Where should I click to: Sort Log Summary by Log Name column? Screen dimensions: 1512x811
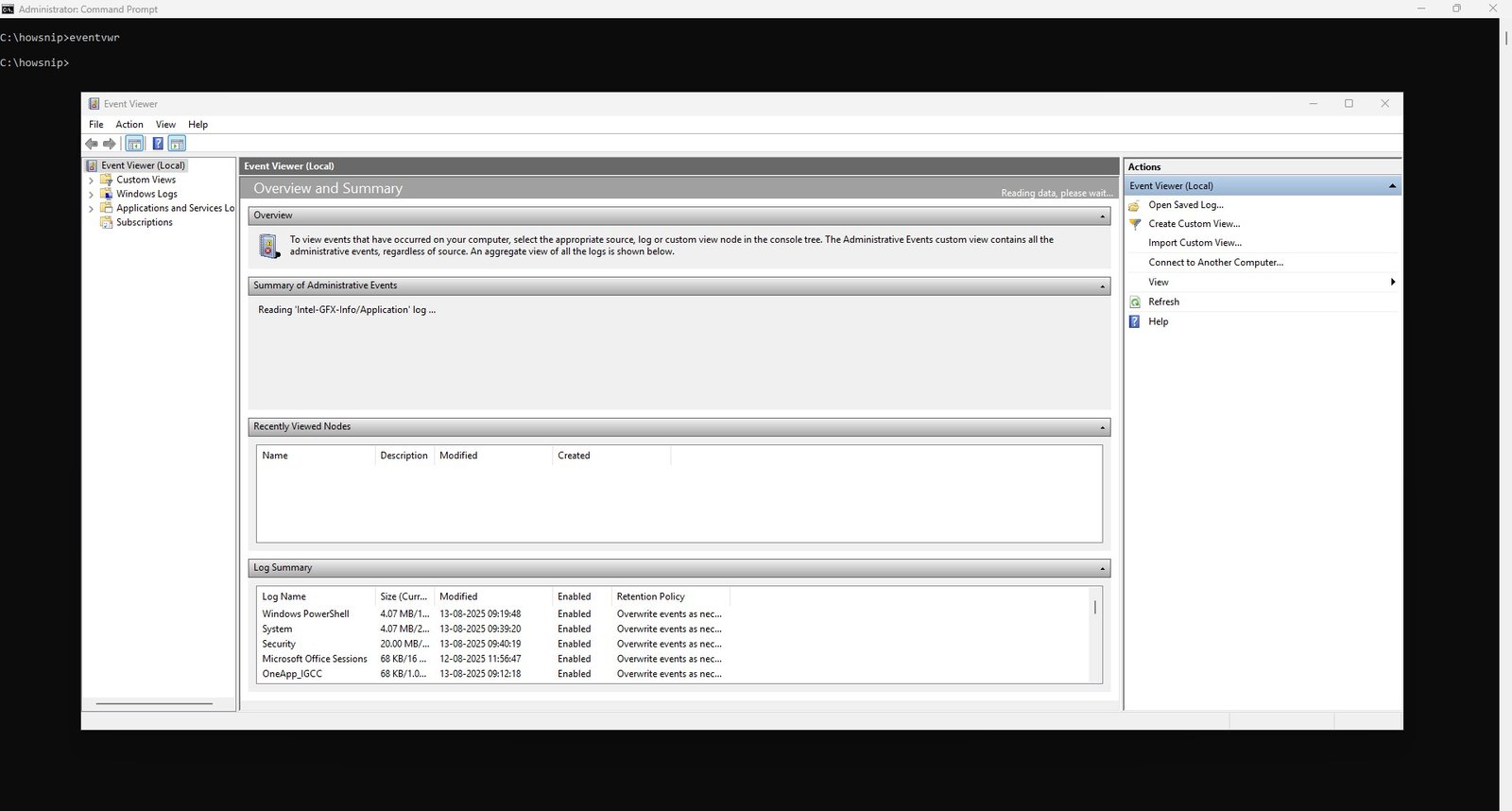[316, 596]
